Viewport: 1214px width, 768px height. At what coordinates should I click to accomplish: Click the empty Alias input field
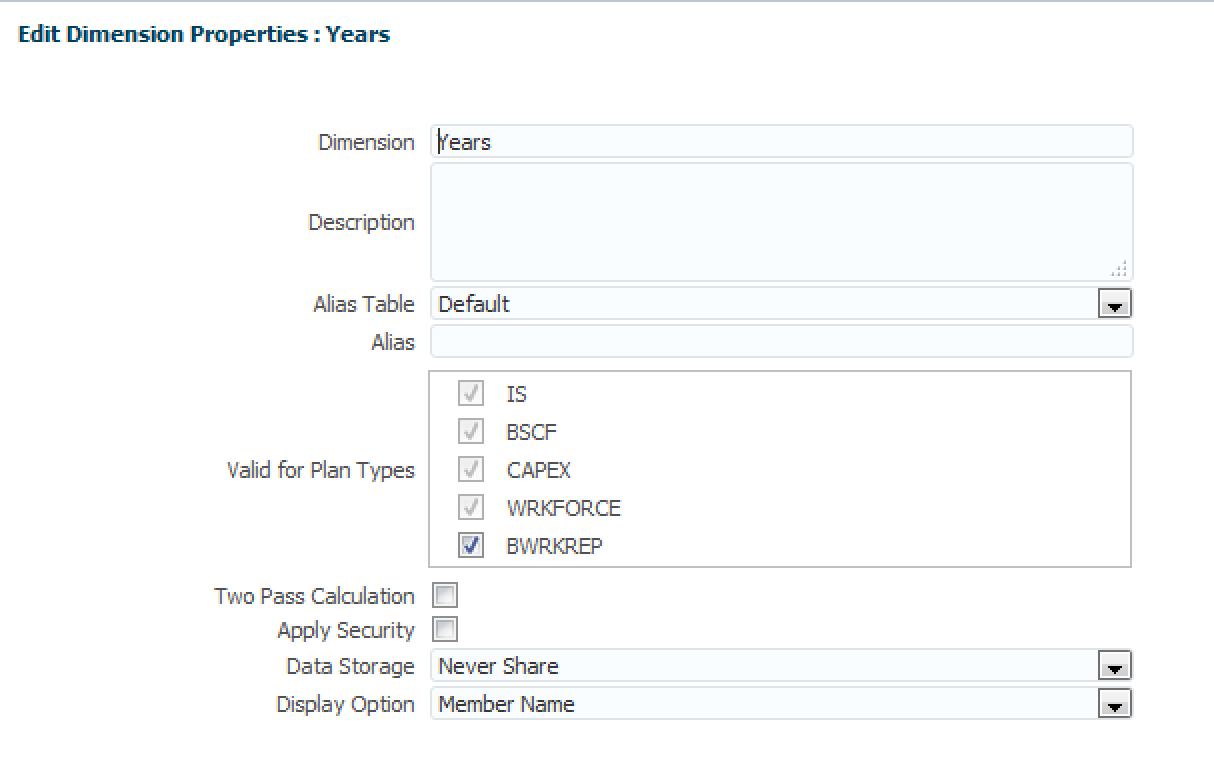[780, 342]
